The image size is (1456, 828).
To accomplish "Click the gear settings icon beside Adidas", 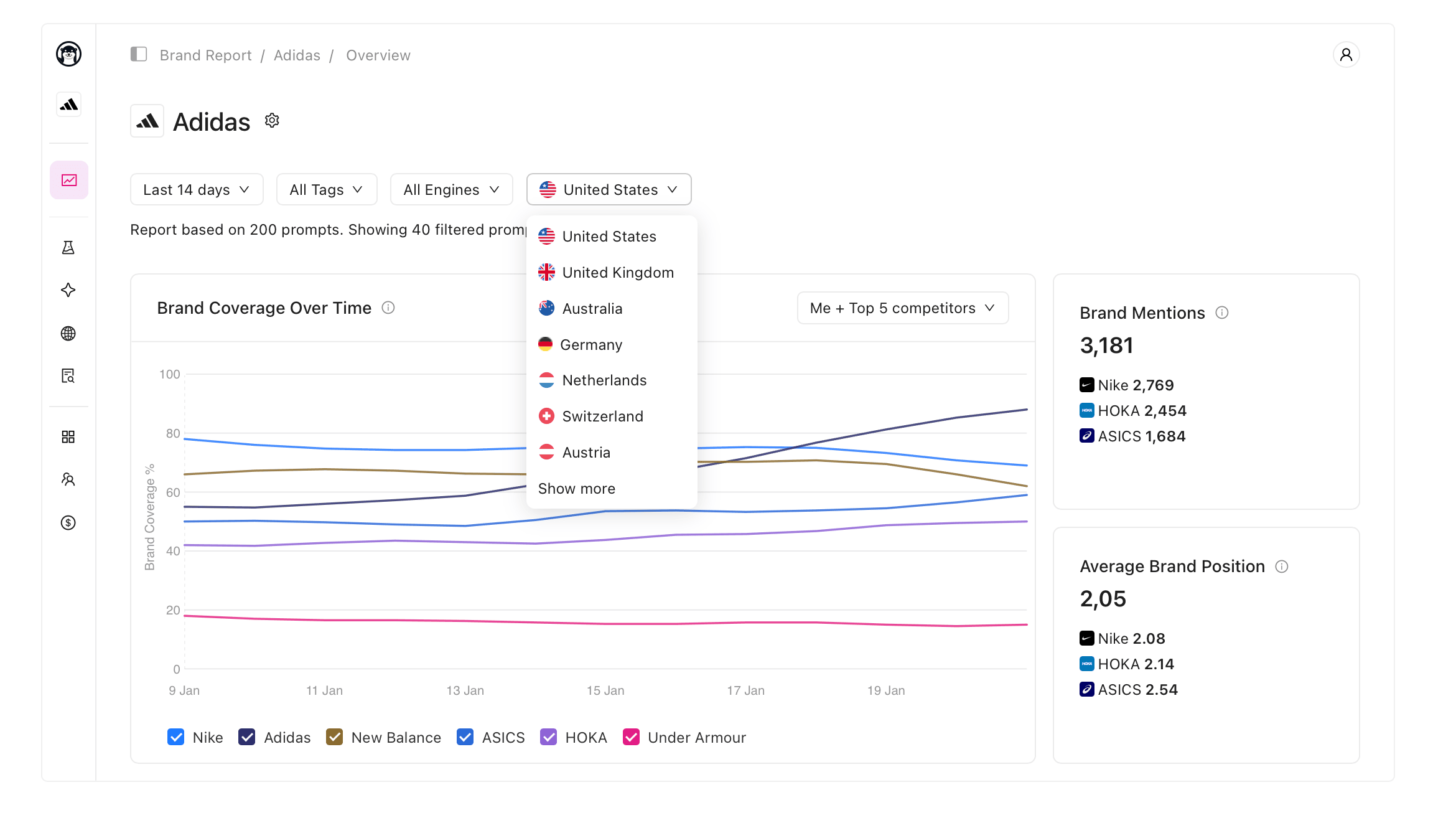I will [272, 120].
